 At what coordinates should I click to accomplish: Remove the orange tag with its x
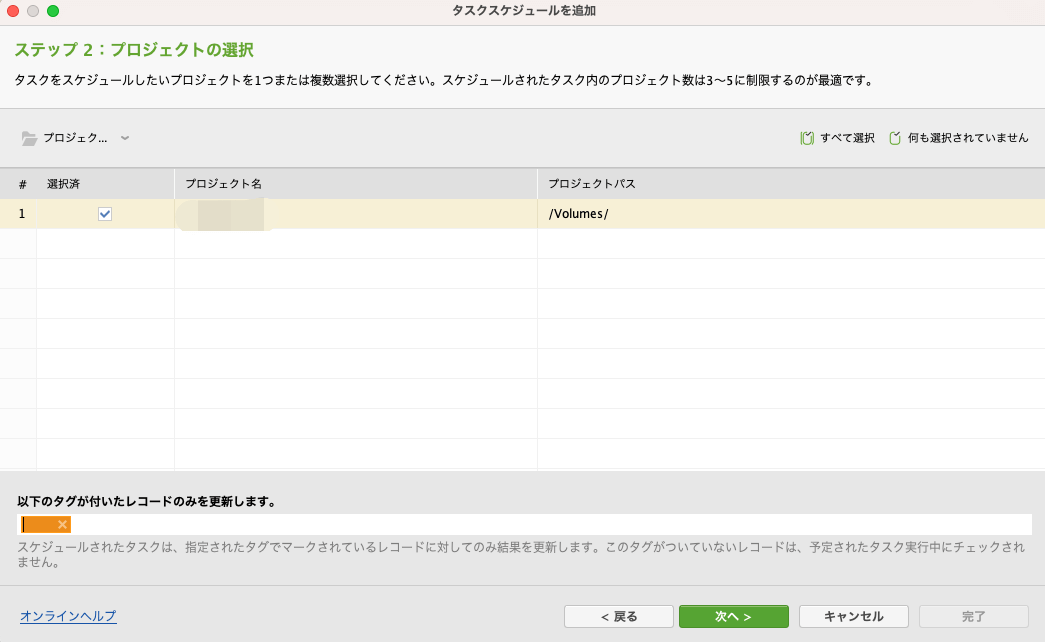[62, 525]
